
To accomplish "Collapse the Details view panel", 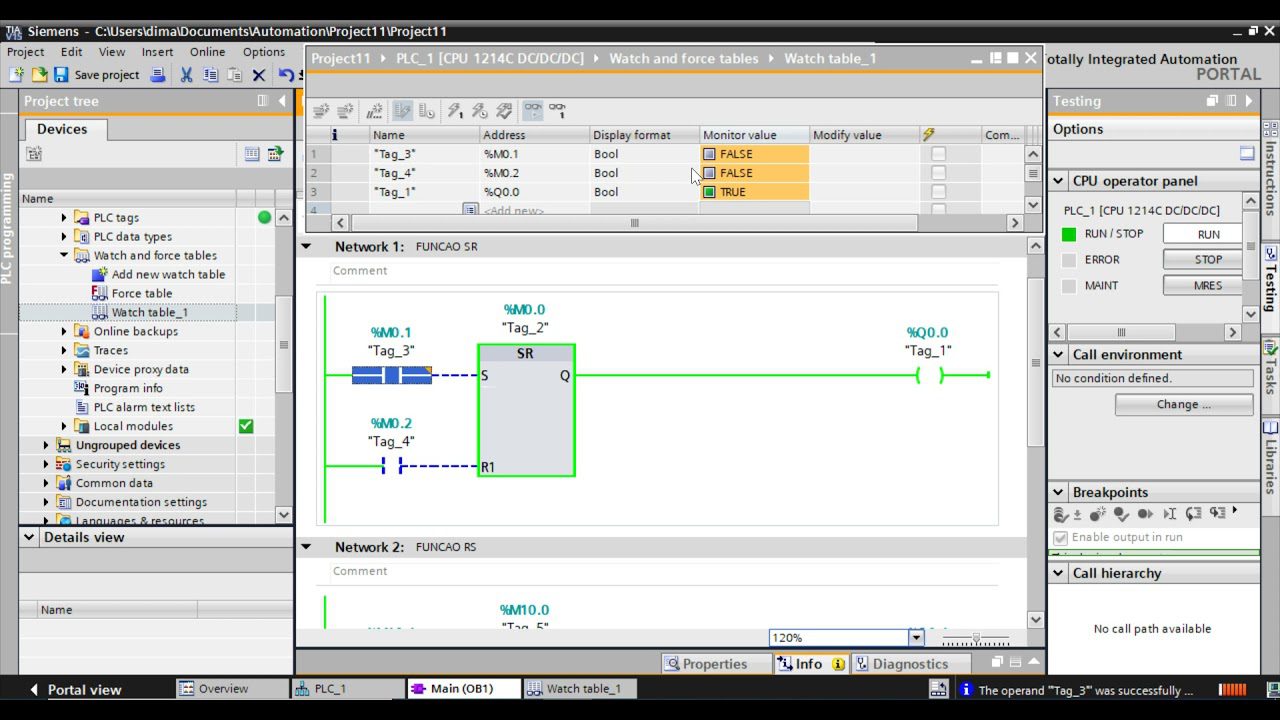I will pyautogui.click(x=29, y=537).
